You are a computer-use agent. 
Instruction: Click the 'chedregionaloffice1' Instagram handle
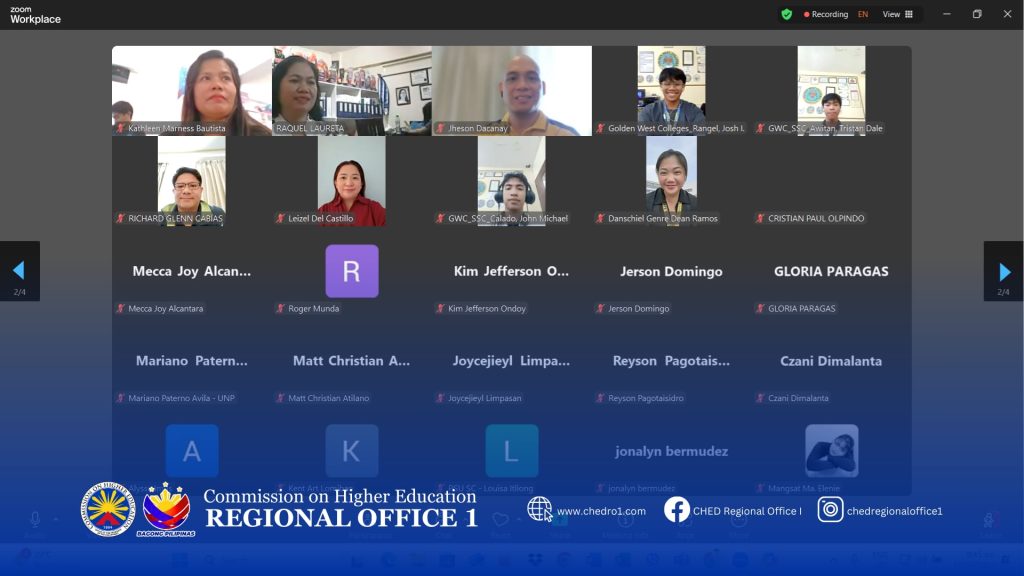(895, 511)
